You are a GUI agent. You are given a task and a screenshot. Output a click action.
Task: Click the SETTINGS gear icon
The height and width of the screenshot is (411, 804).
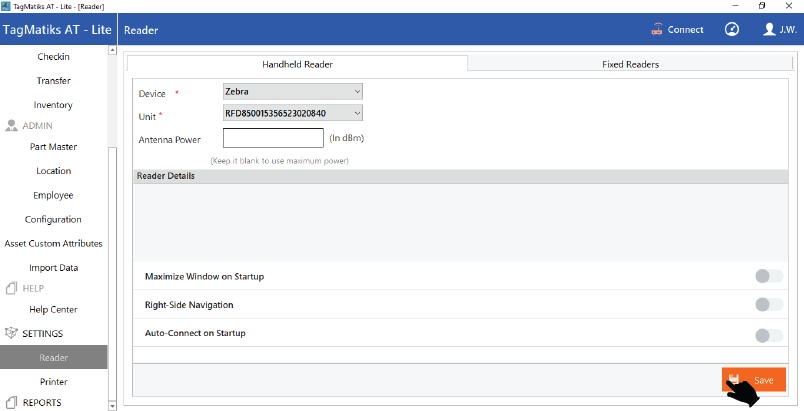pyautogui.click(x=12, y=333)
